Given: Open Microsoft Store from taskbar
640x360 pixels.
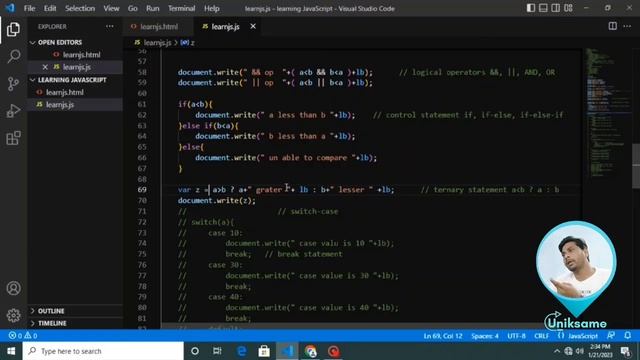Looking at the screenshot, I should click(x=264, y=351).
